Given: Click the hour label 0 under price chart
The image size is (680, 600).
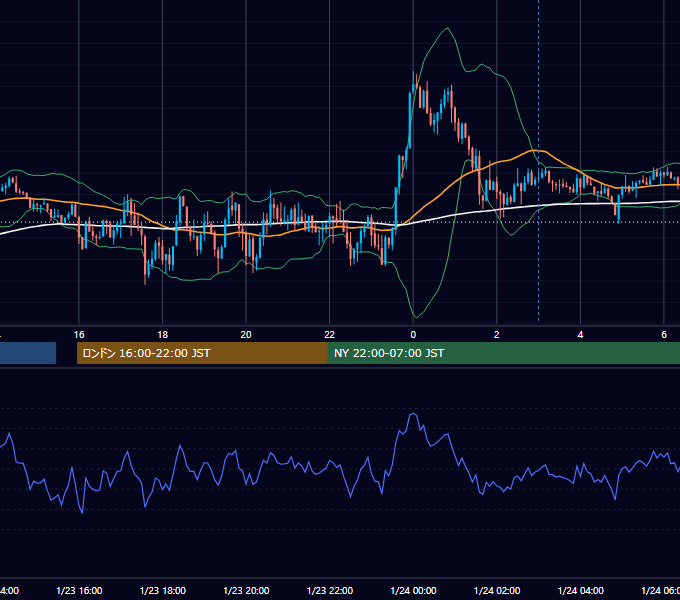Looking at the screenshot, I should pyautogui.click(x=413, y=335).
